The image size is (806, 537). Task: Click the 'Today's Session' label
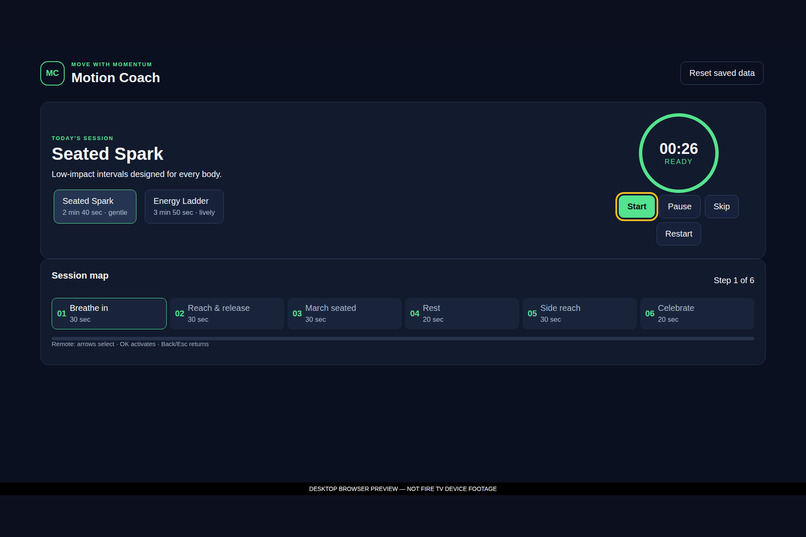[82, 138]
